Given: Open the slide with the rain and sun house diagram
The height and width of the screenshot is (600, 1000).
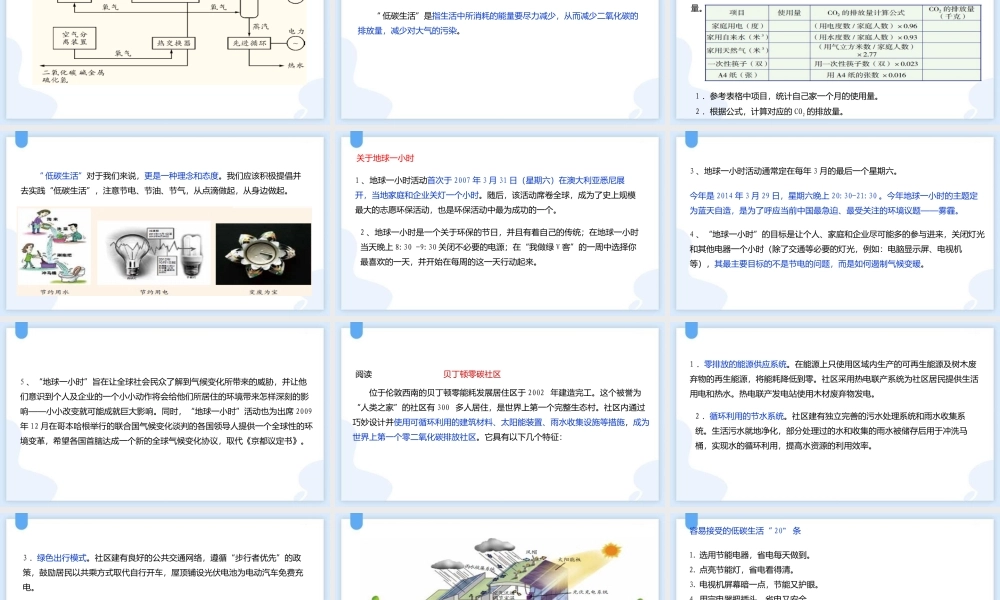Looking at the screenshot, I should [x=500, y=559].
